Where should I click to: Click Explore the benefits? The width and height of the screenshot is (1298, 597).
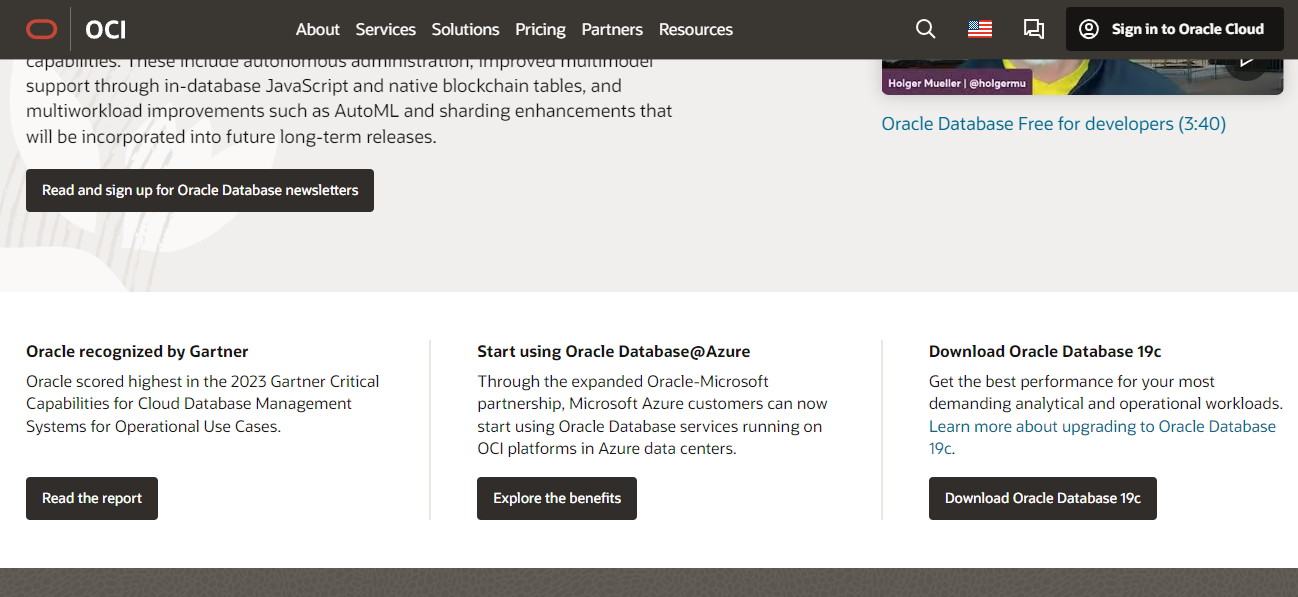[556, 498]
